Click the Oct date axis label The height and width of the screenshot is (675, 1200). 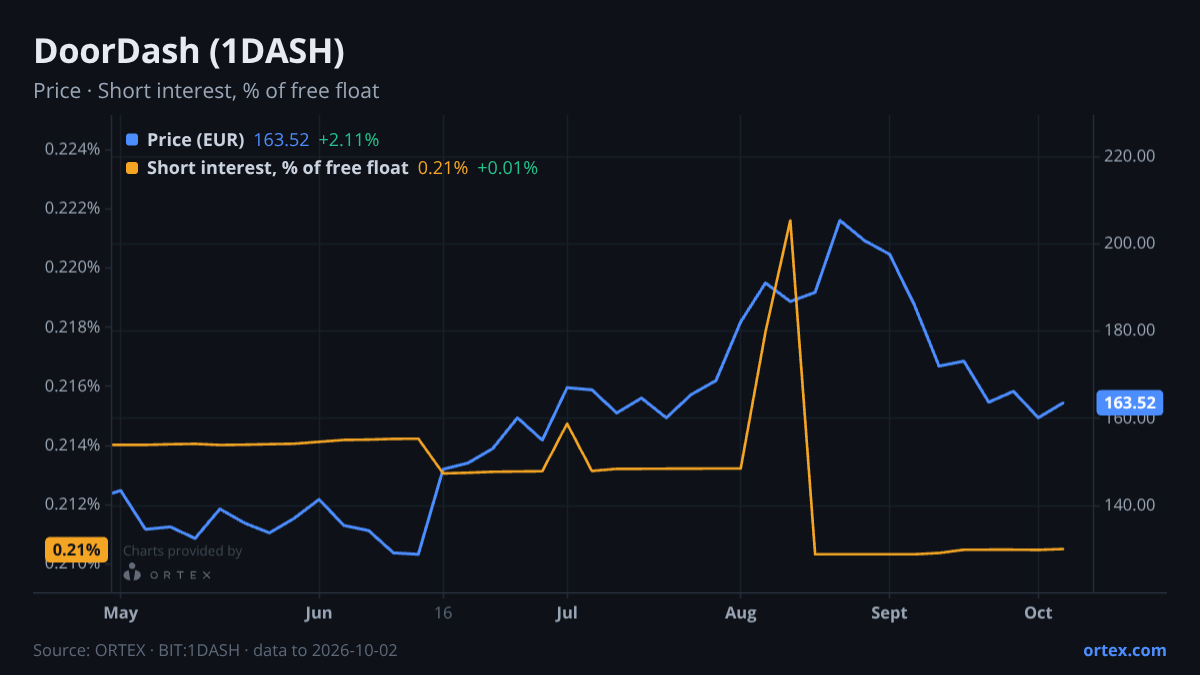click(1039, 613)
